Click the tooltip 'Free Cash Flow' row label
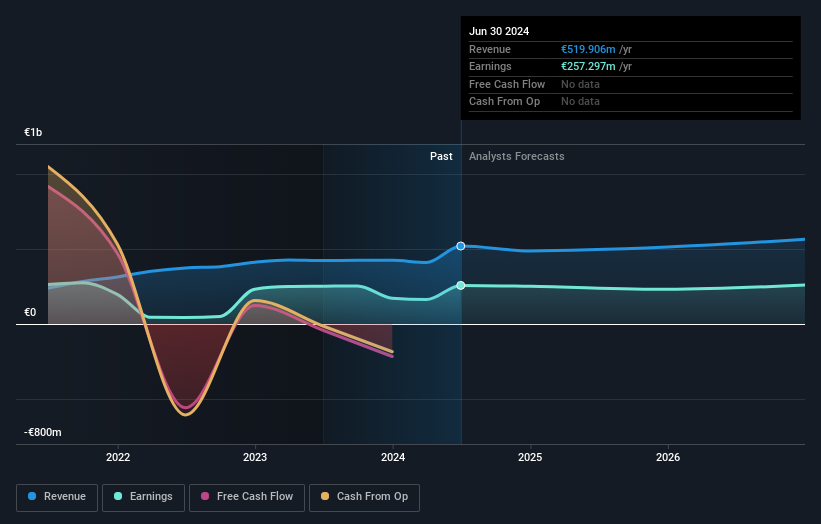Screen dimensions: 821x524 coord(507,84)
